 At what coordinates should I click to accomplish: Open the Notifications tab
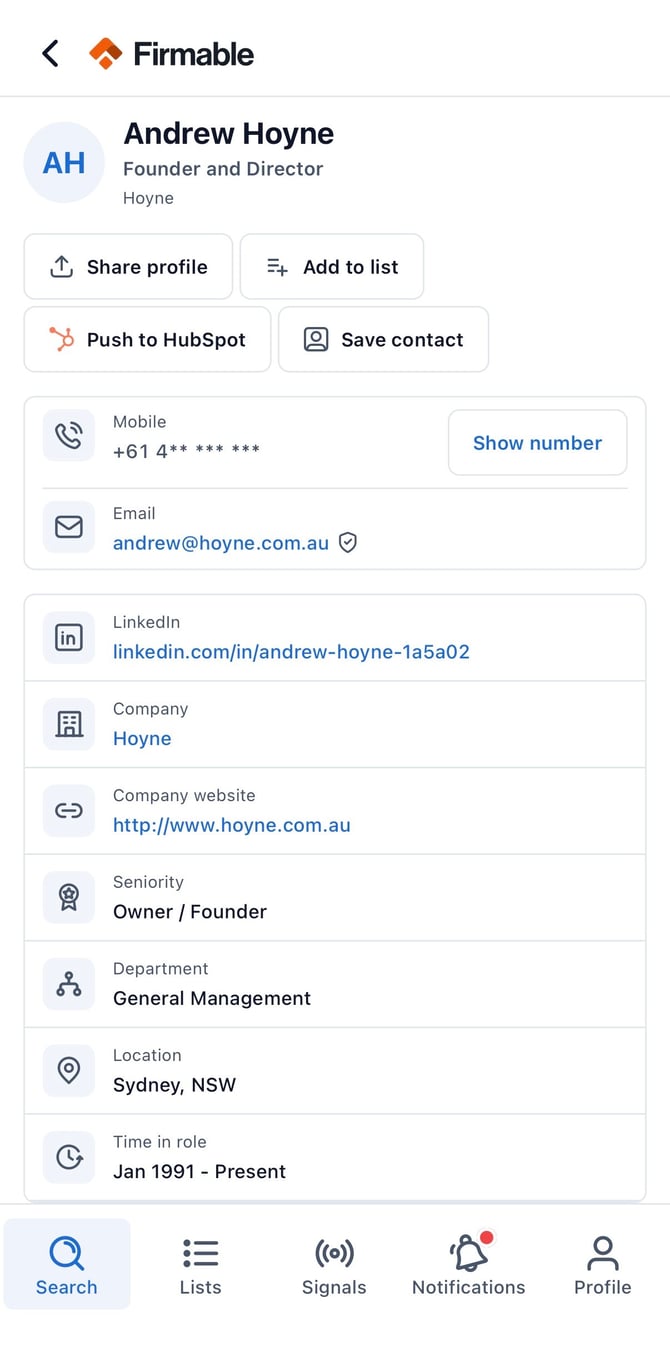click(x=468, y=1264)
